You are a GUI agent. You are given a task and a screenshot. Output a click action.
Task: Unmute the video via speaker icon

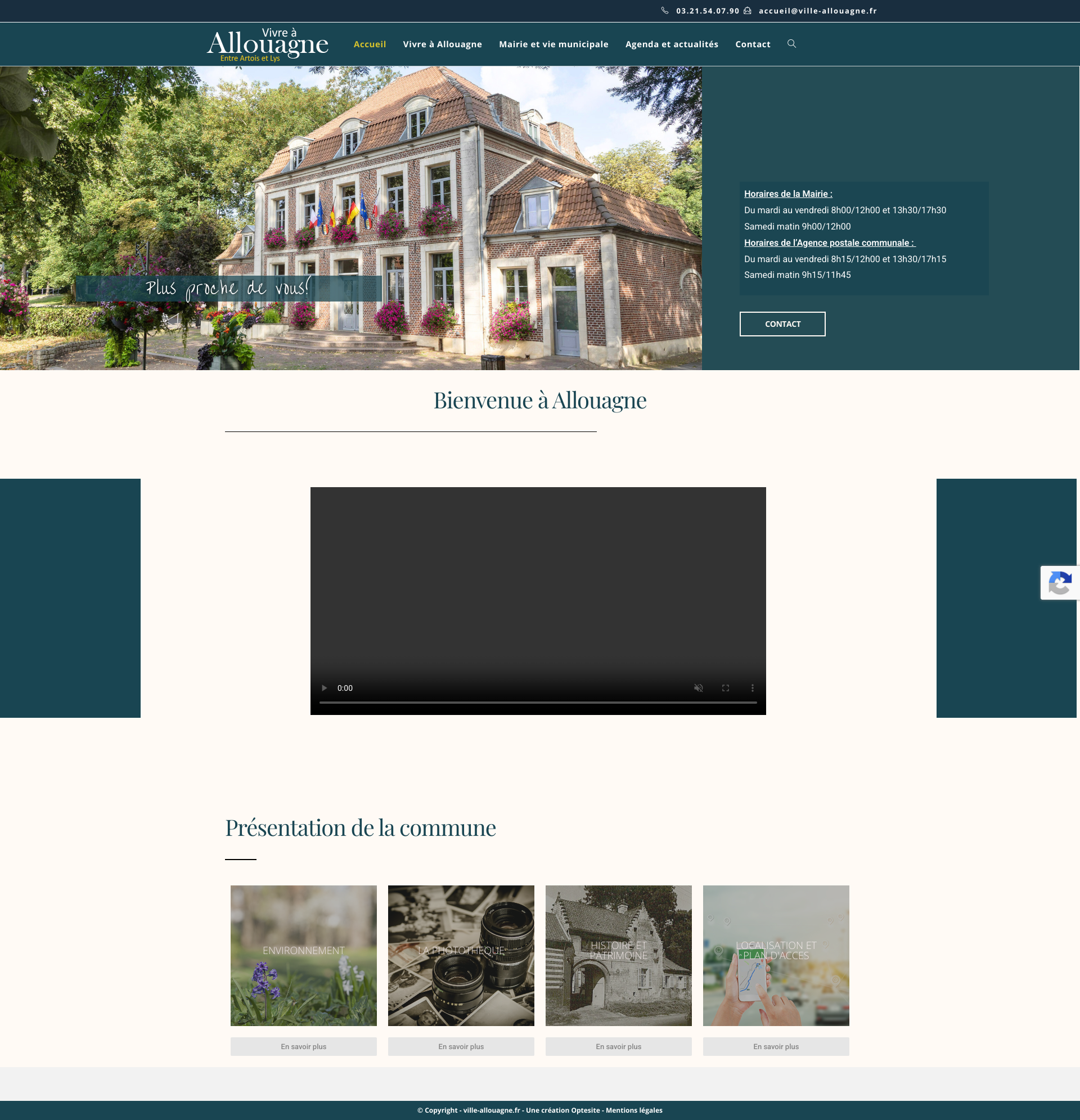click(x=698, y=688)
